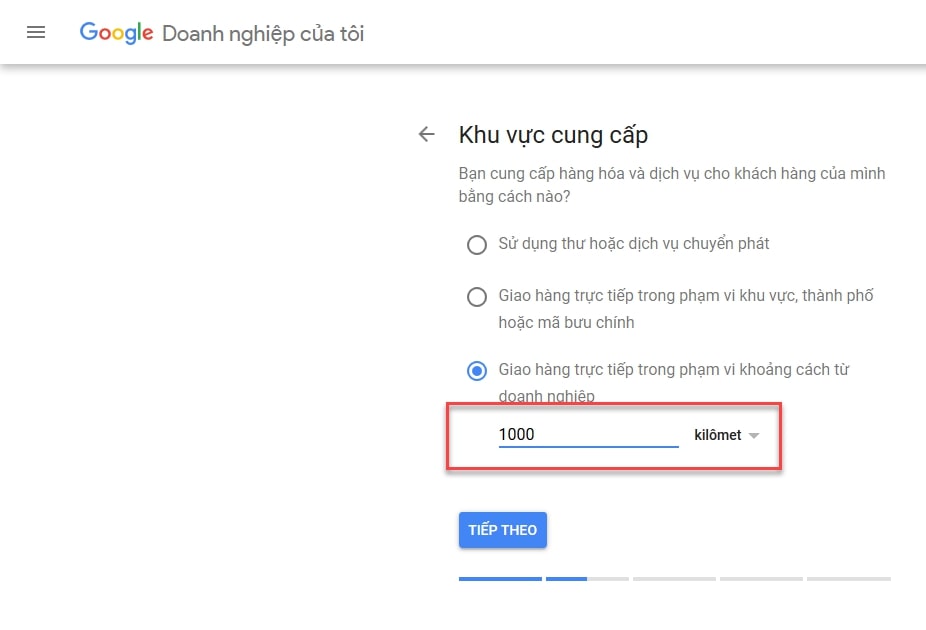Click the first completed progress segment
The width and height of the screenshot is (926, 630).
pos(500,579)
